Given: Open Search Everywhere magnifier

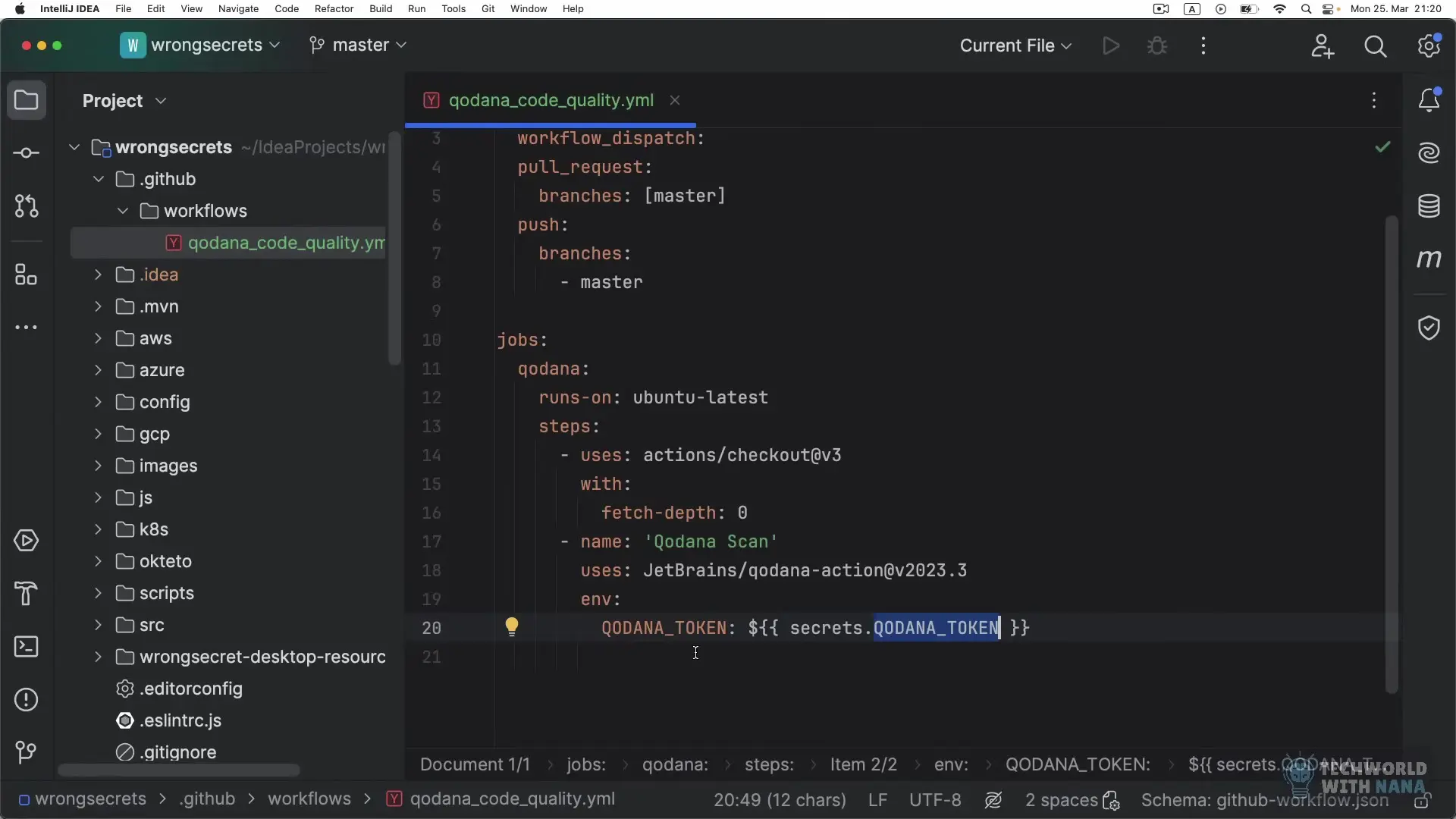Looking at the screenshot, I should pyautogui.click(x=1376, y=45).
